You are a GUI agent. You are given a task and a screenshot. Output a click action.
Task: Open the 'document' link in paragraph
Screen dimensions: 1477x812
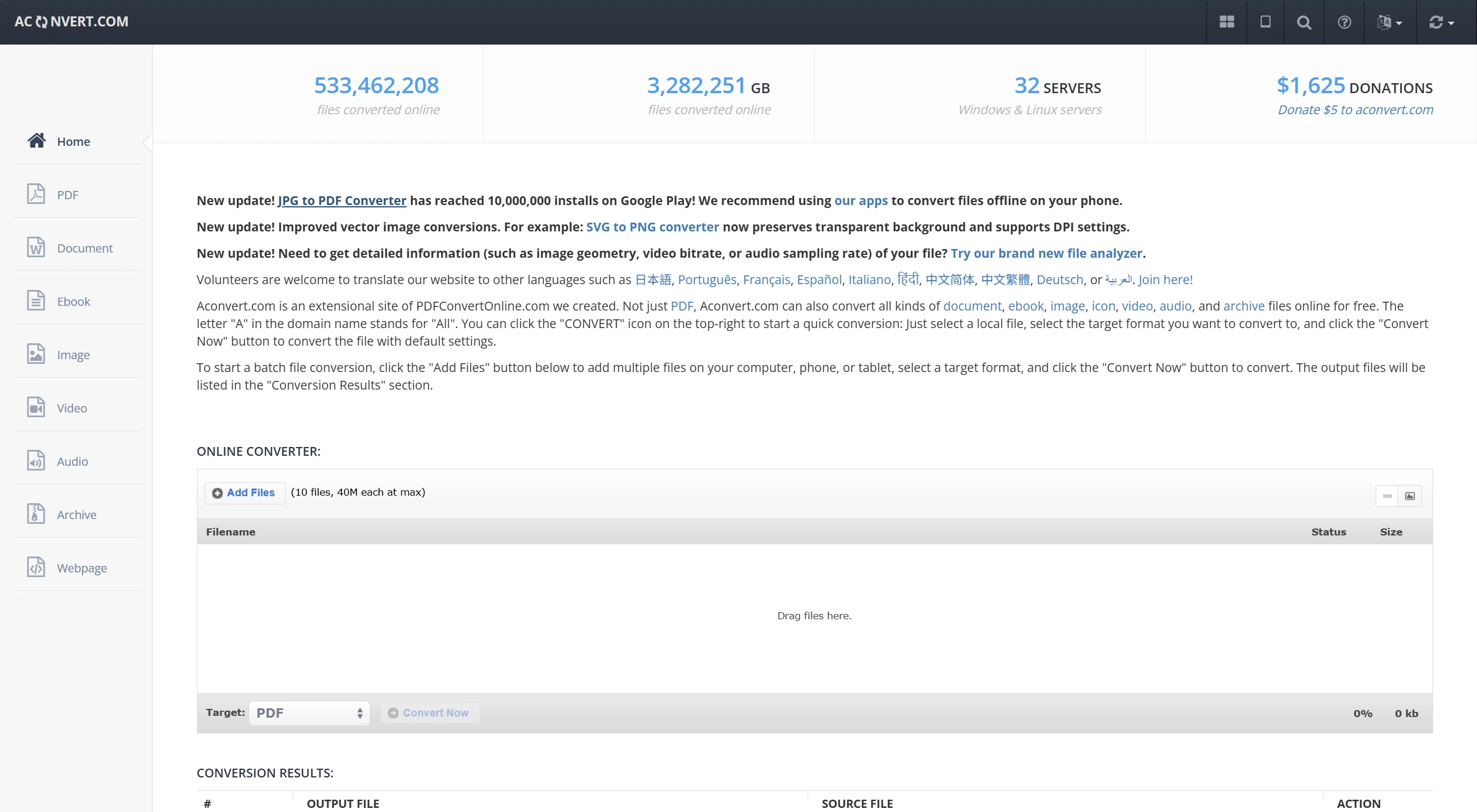972,306
